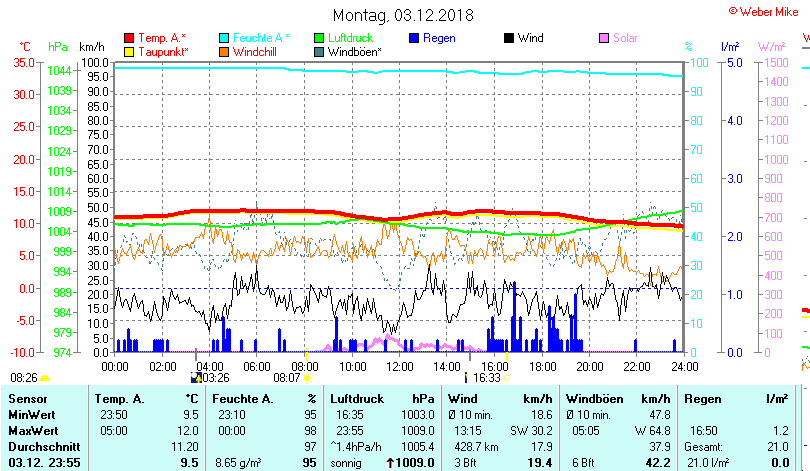Click the black Wind legend square
This screenshot has width=810, height=471.
pos(509,38)
